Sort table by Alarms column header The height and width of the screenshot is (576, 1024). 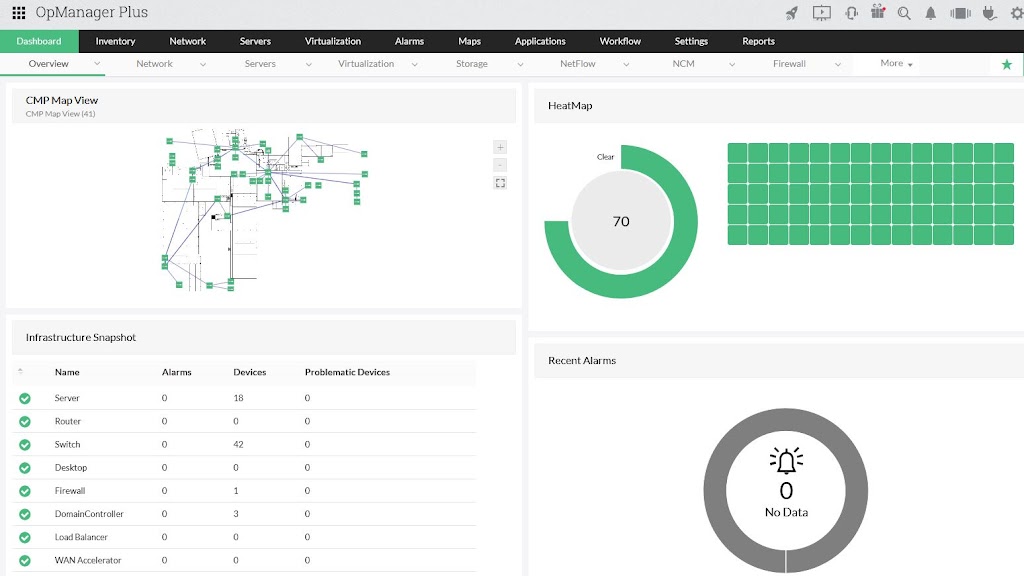tap(176, 372)
